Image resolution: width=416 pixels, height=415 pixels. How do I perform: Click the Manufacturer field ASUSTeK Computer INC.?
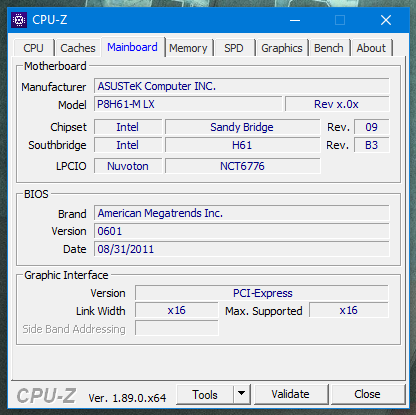(x=242, y=86)
